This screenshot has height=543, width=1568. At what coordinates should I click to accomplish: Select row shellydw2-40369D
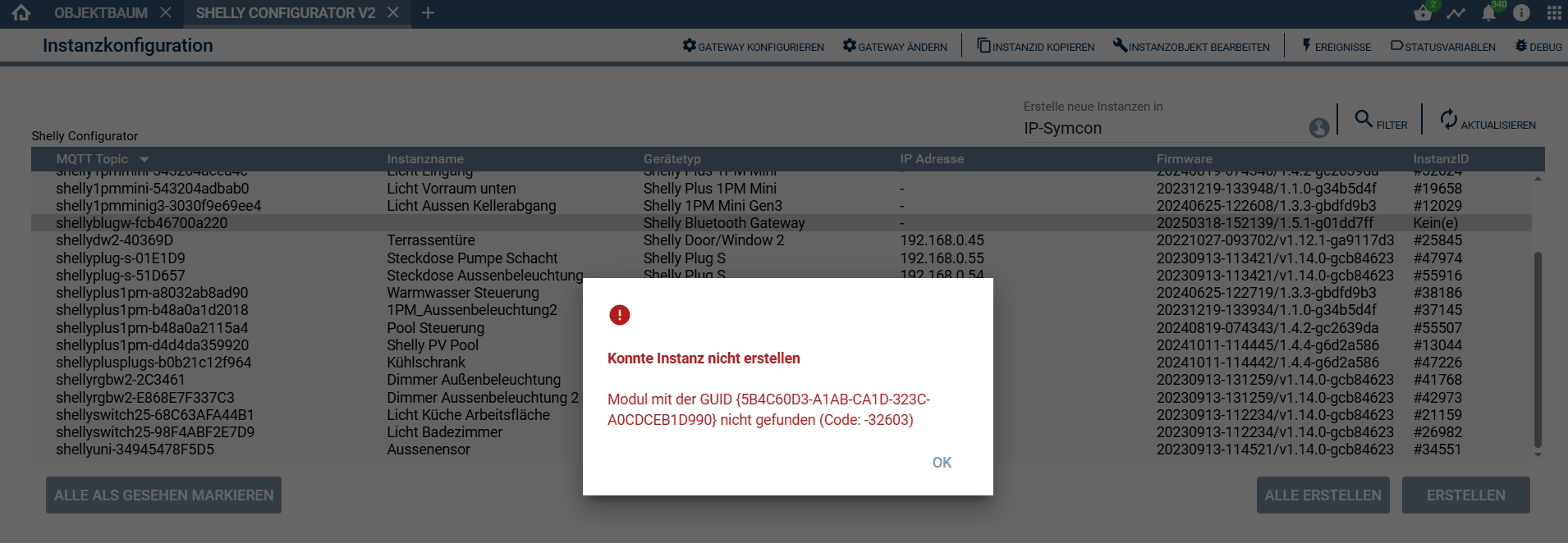(x=781, y=240)
